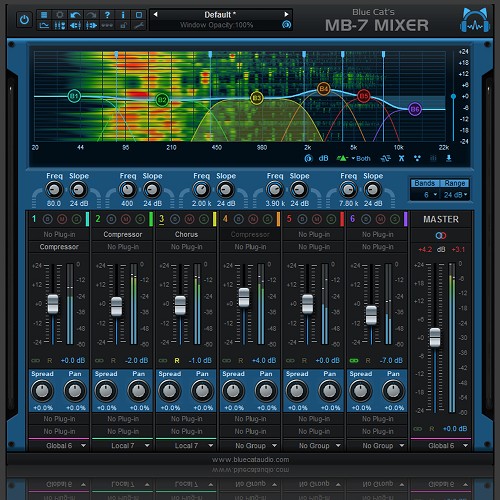Click the green spectrum peaks icon
This screenshot has height=500, width=500.
pos(342,158)
